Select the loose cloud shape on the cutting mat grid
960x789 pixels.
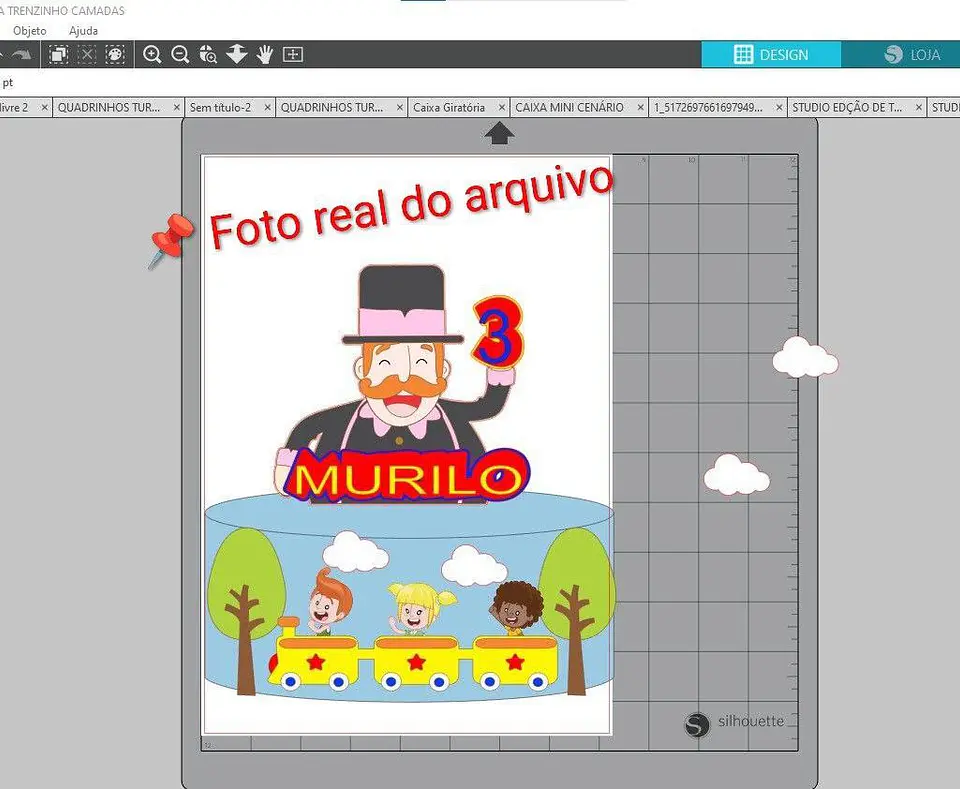[737, 476]
